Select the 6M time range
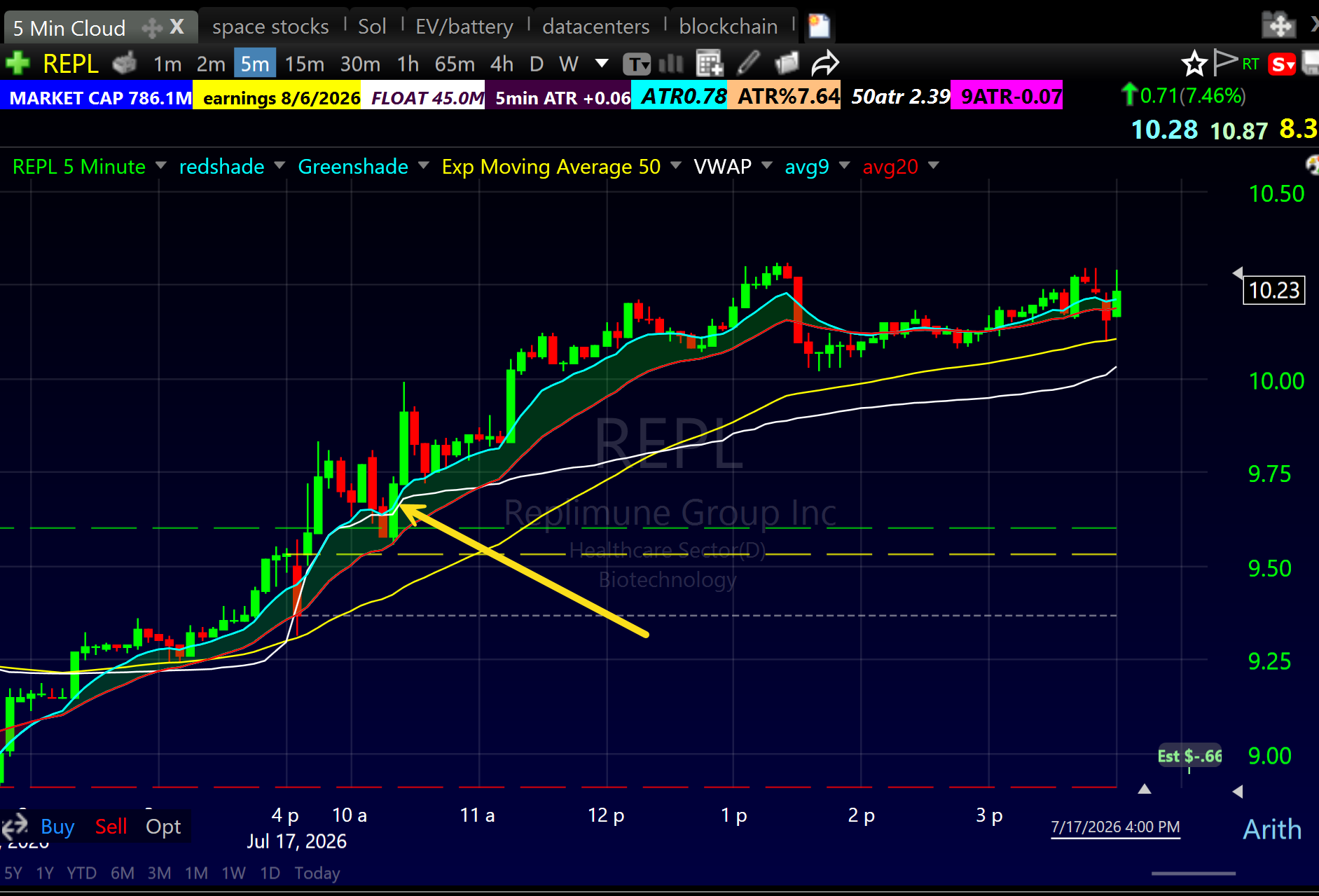Screen dimensions: 1319x896 coord(123,873)
